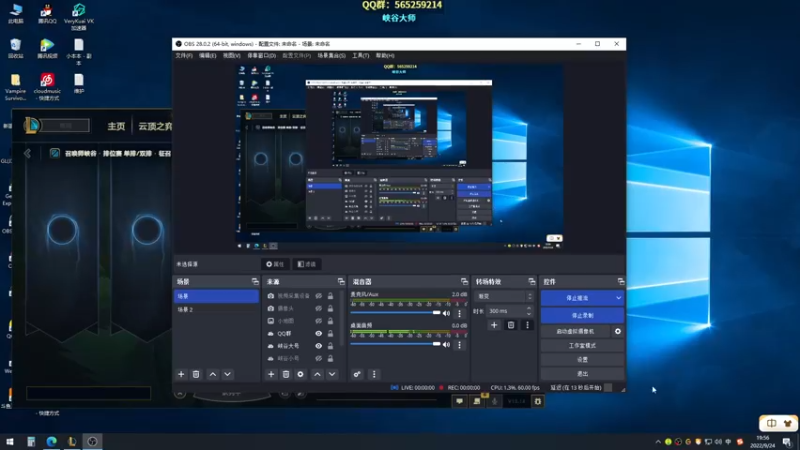800x450 pixels.
Task: Click the 退出 exit button
Action: click(x=582, y=373)
